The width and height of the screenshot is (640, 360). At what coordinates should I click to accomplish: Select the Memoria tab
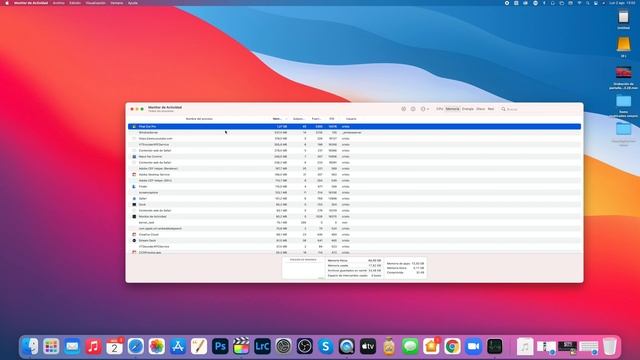click(452, 109)
